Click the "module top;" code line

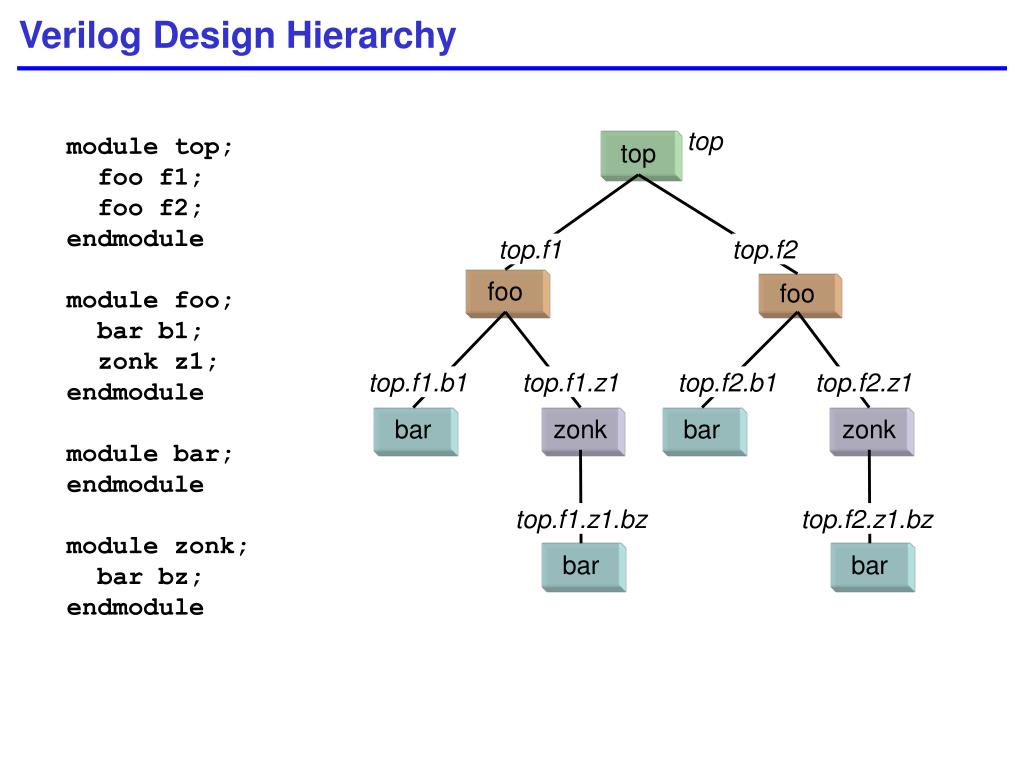[x=149, y=147]
